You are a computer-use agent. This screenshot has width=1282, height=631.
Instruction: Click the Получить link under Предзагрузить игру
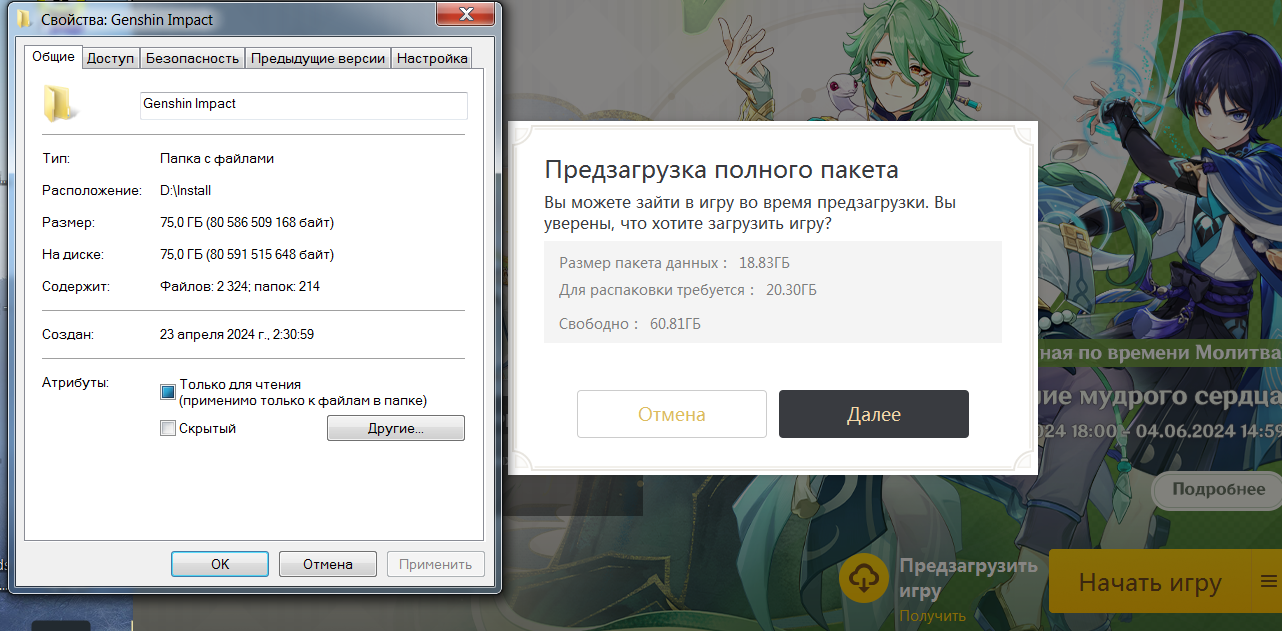[x=932, y=615]
